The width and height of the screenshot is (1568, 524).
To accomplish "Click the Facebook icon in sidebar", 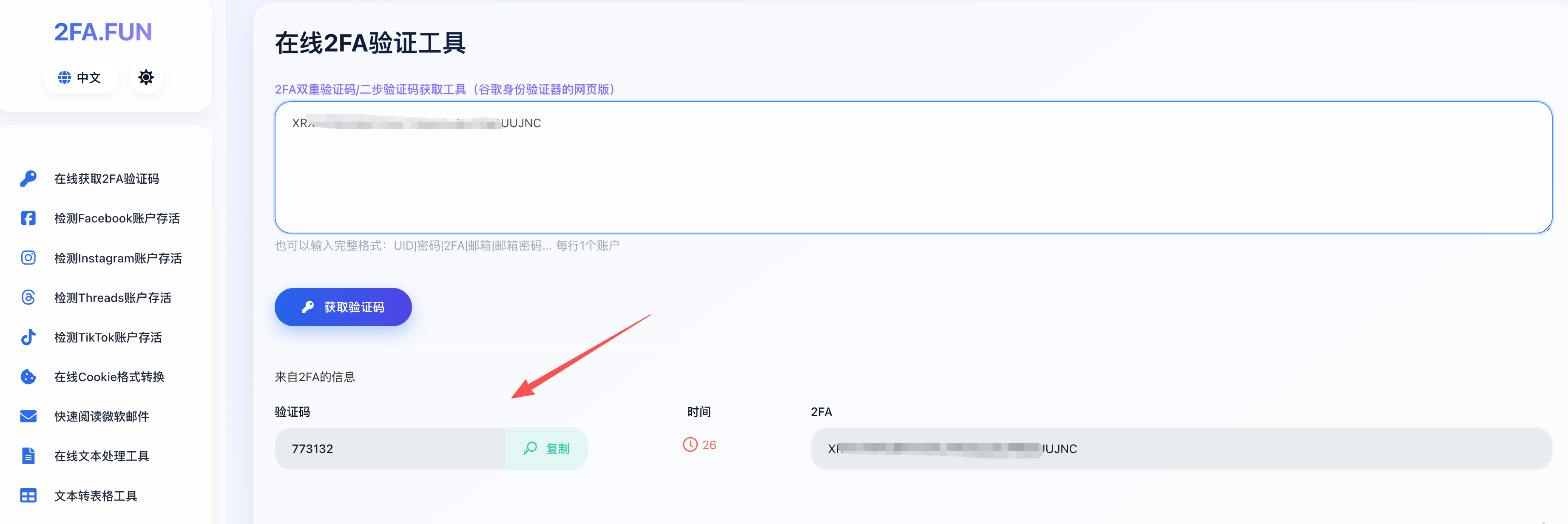I will pyautogui.click(x=28, y=218).
